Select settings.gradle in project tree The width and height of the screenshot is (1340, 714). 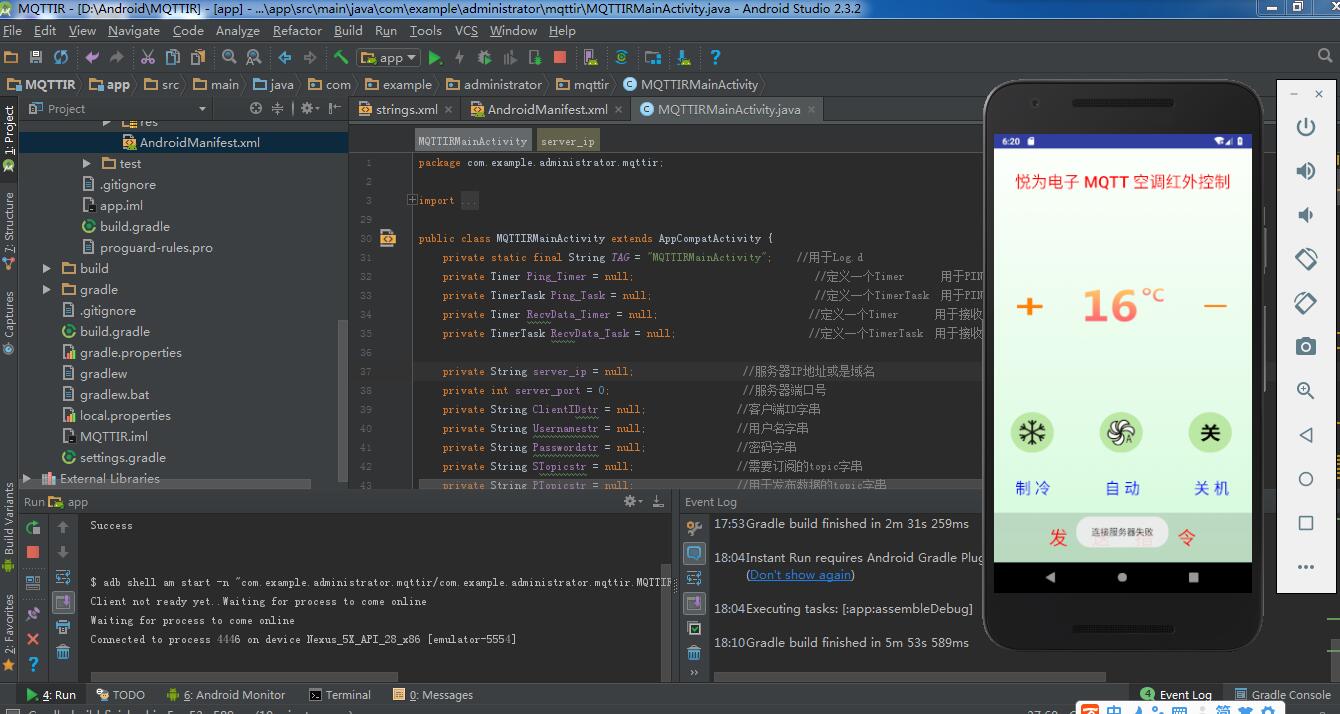123,457
